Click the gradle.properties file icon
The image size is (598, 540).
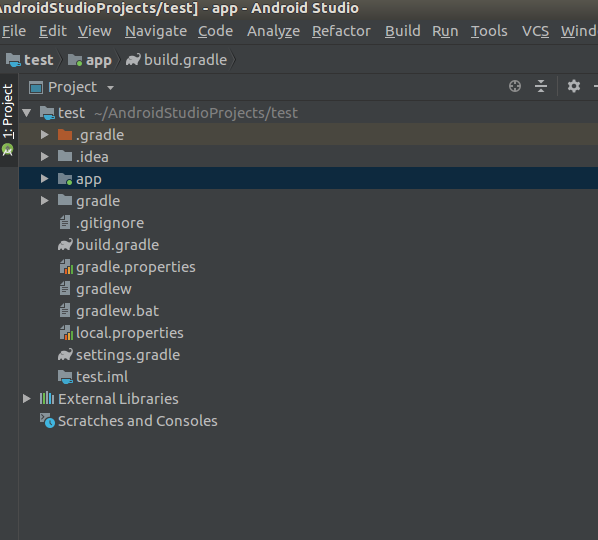coord(66,267)
